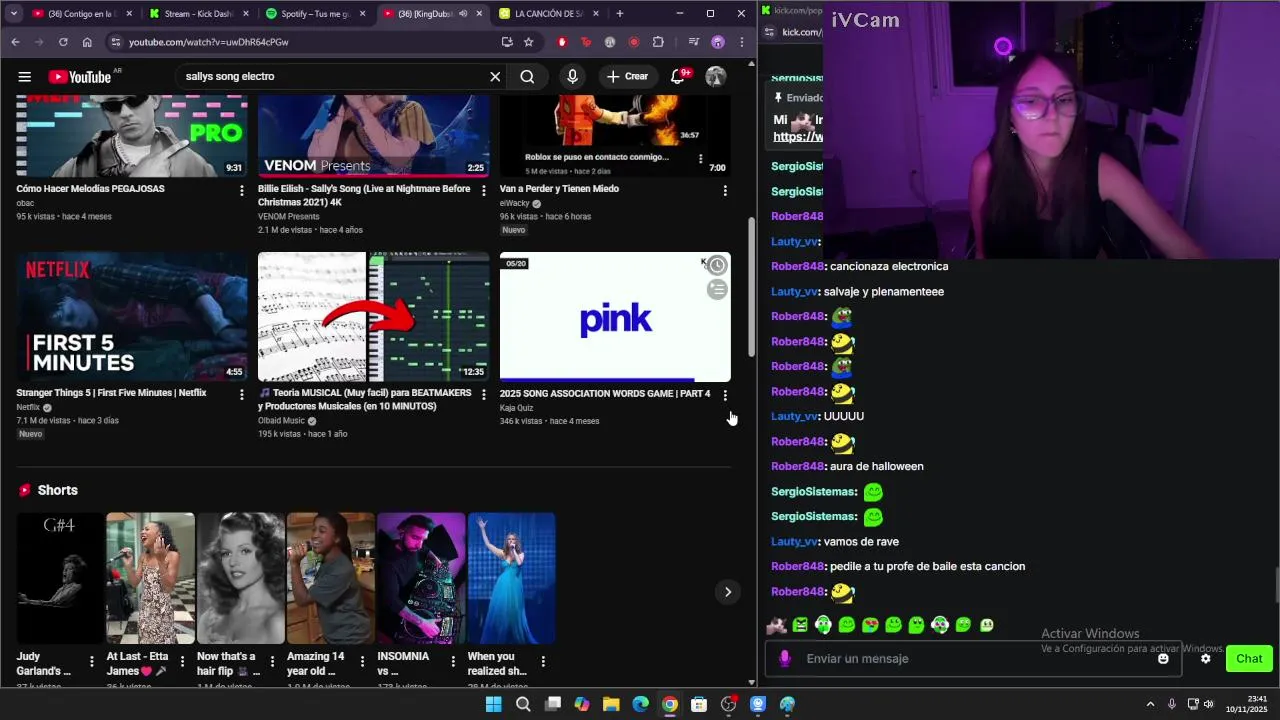Start voice search with the microphone icon
The height and width of the screenshot is (720, 1280).
[x=572, y=76]
